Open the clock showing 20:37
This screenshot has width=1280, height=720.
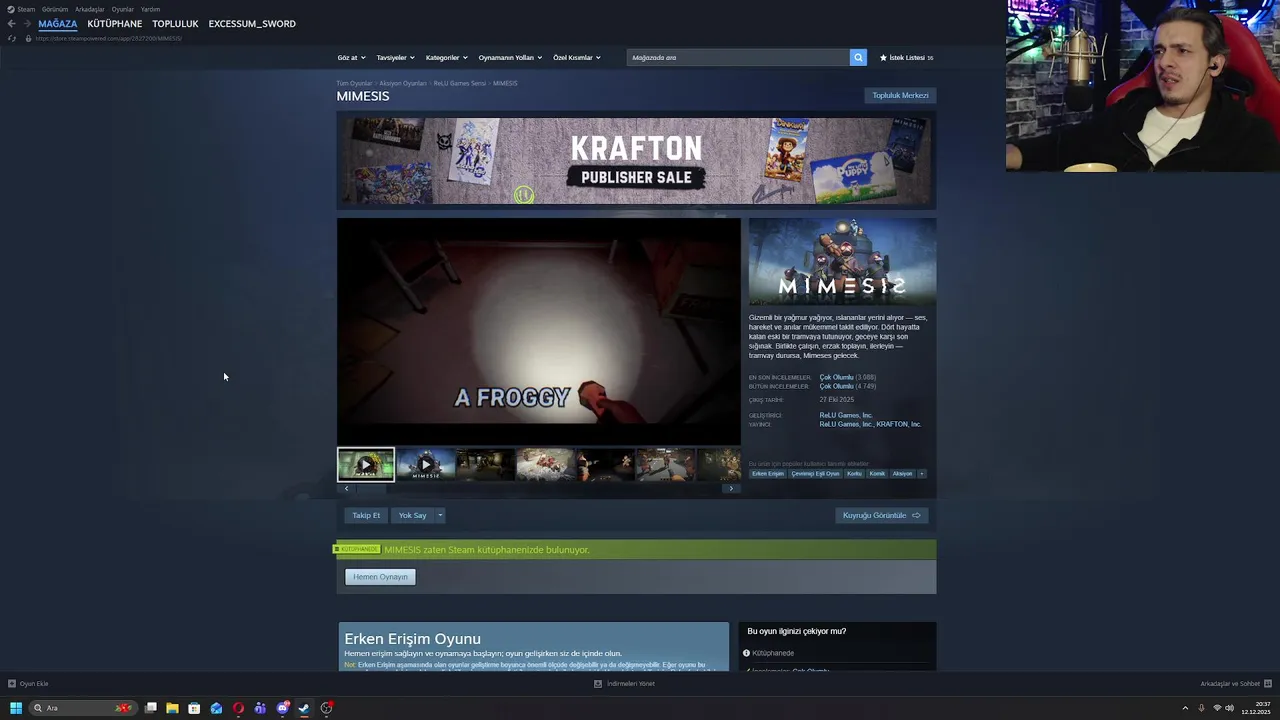tap(1255, 708)
